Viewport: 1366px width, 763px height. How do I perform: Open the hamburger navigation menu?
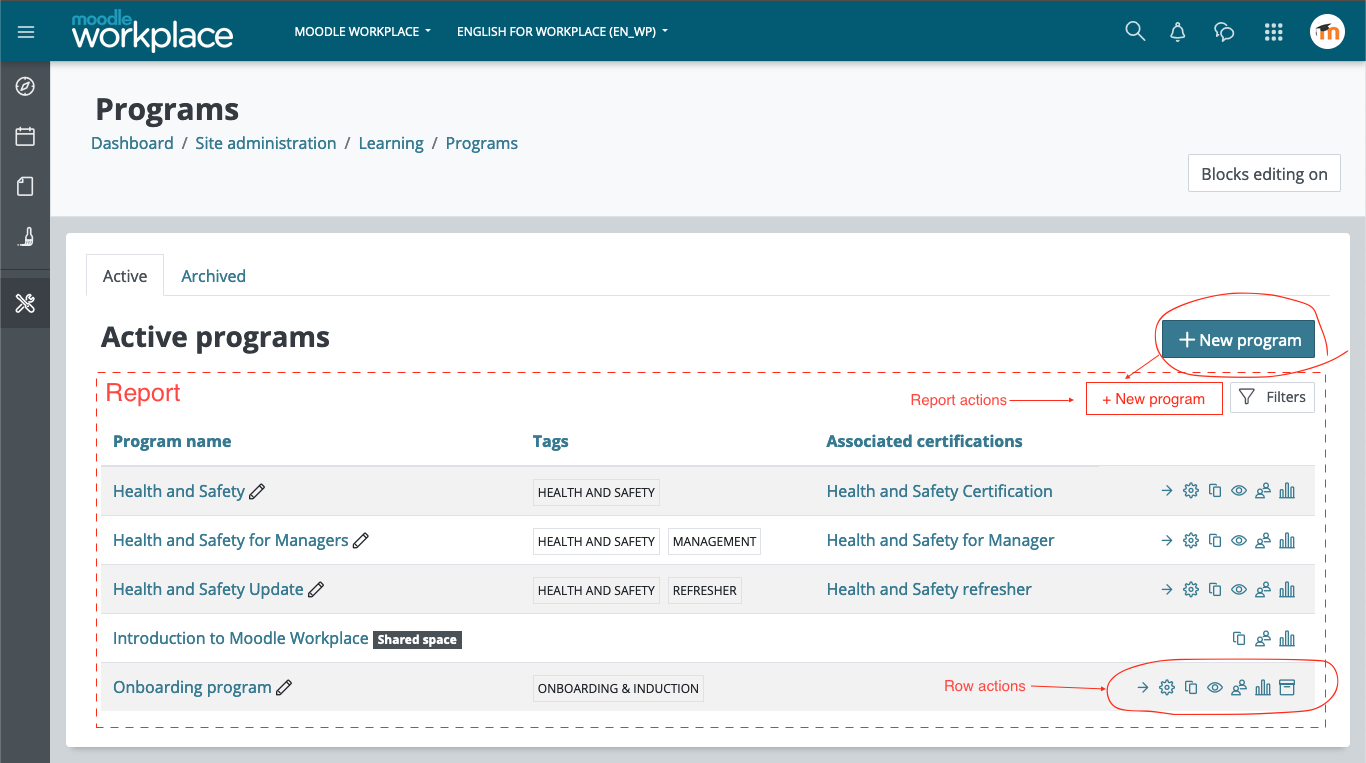[x=26, y=32]
